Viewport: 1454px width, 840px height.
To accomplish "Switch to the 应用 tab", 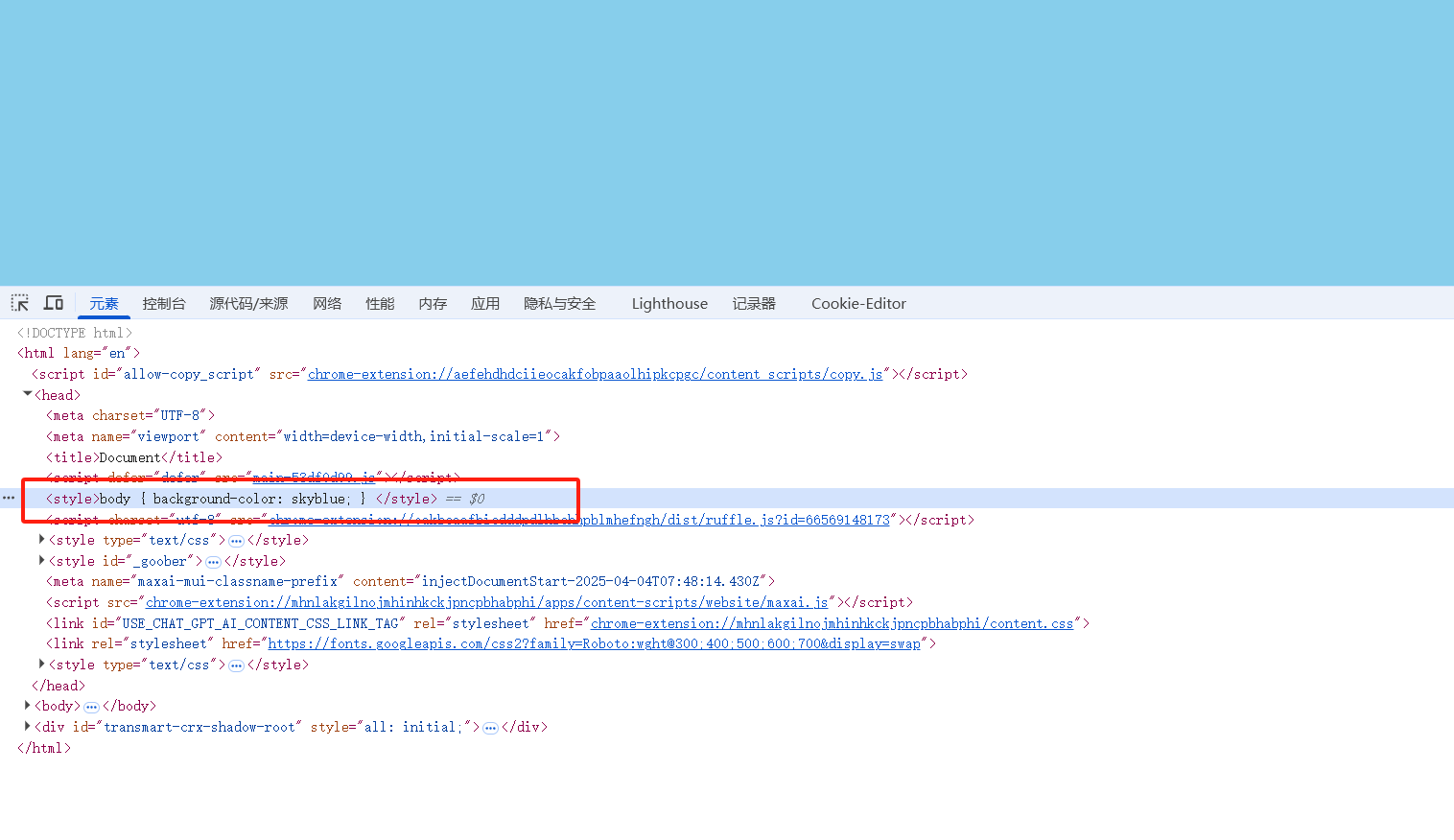I will pyautogui.click(x=485, y=304).
